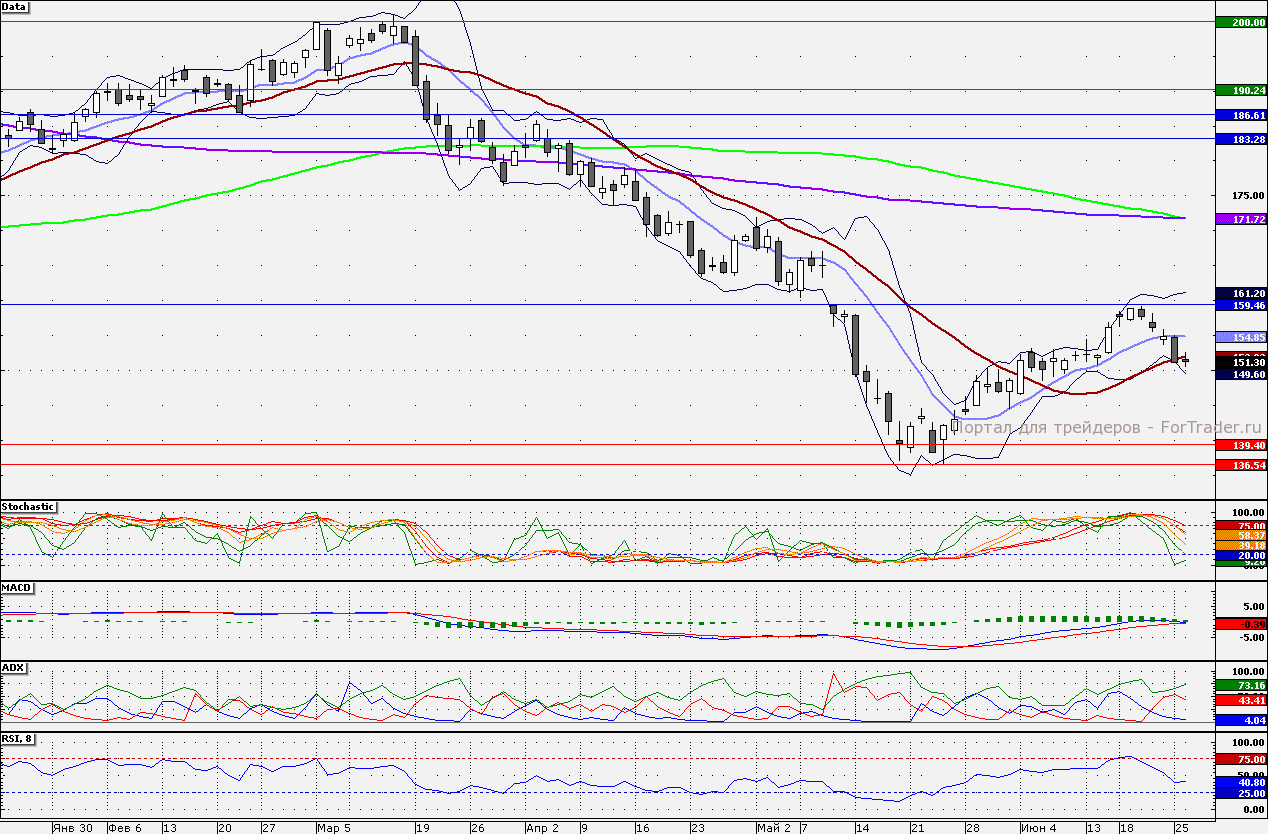Select the blue 183.28 price tag

click(x=1240, y=139)
